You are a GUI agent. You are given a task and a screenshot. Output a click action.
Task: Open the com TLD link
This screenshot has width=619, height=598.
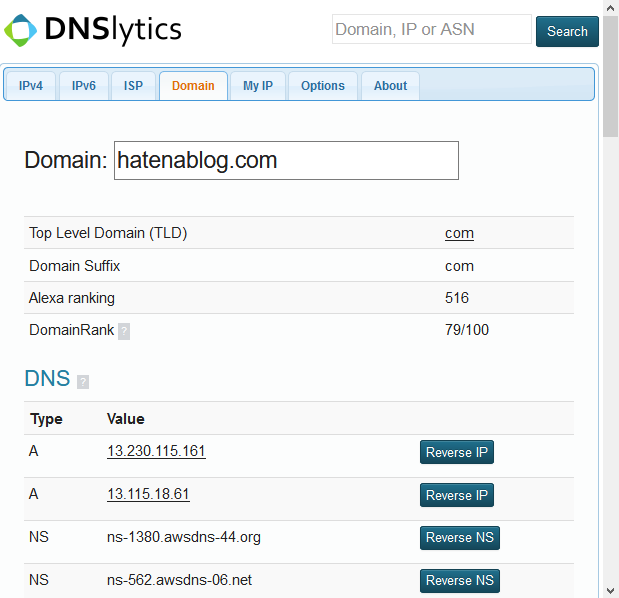(459, 233)
